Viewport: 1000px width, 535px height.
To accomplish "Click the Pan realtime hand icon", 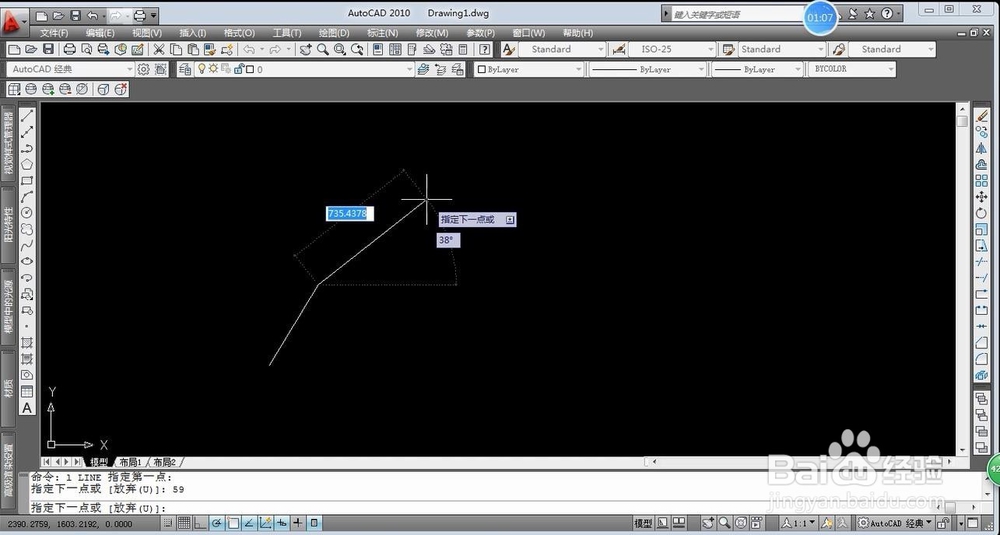I will pyautogui.click(x=305, y=49).
